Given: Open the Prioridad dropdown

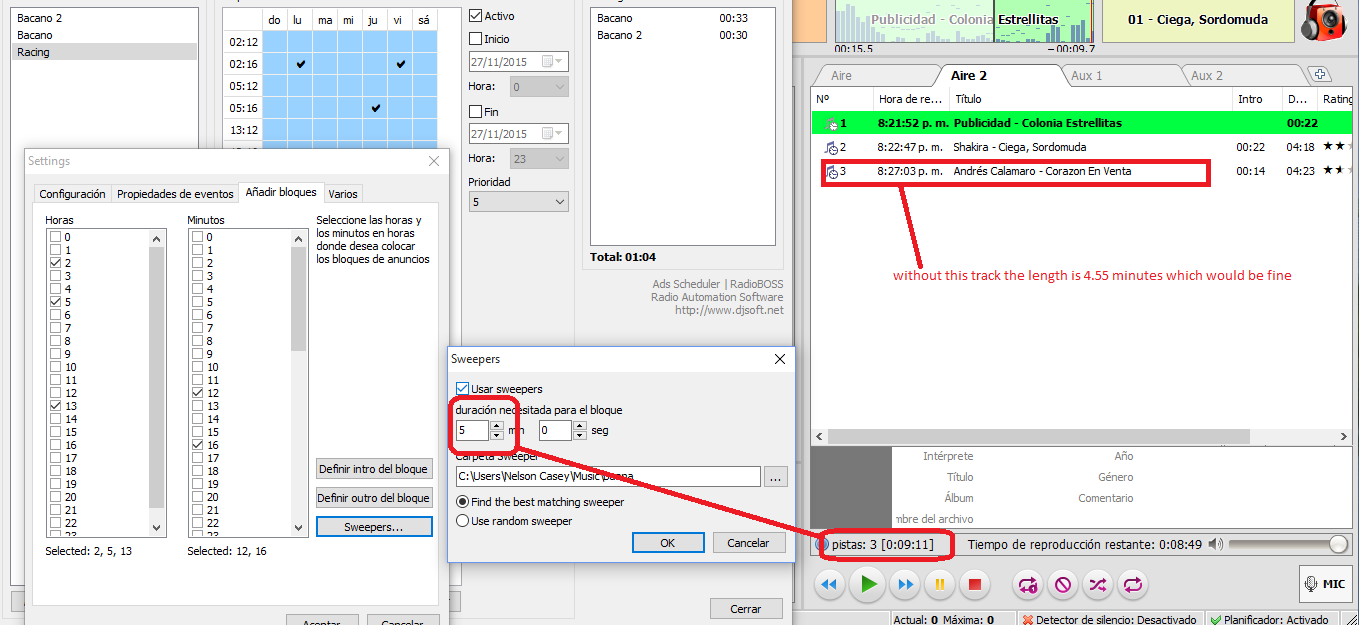Looking at the screenshot, I should click(518, 202).
